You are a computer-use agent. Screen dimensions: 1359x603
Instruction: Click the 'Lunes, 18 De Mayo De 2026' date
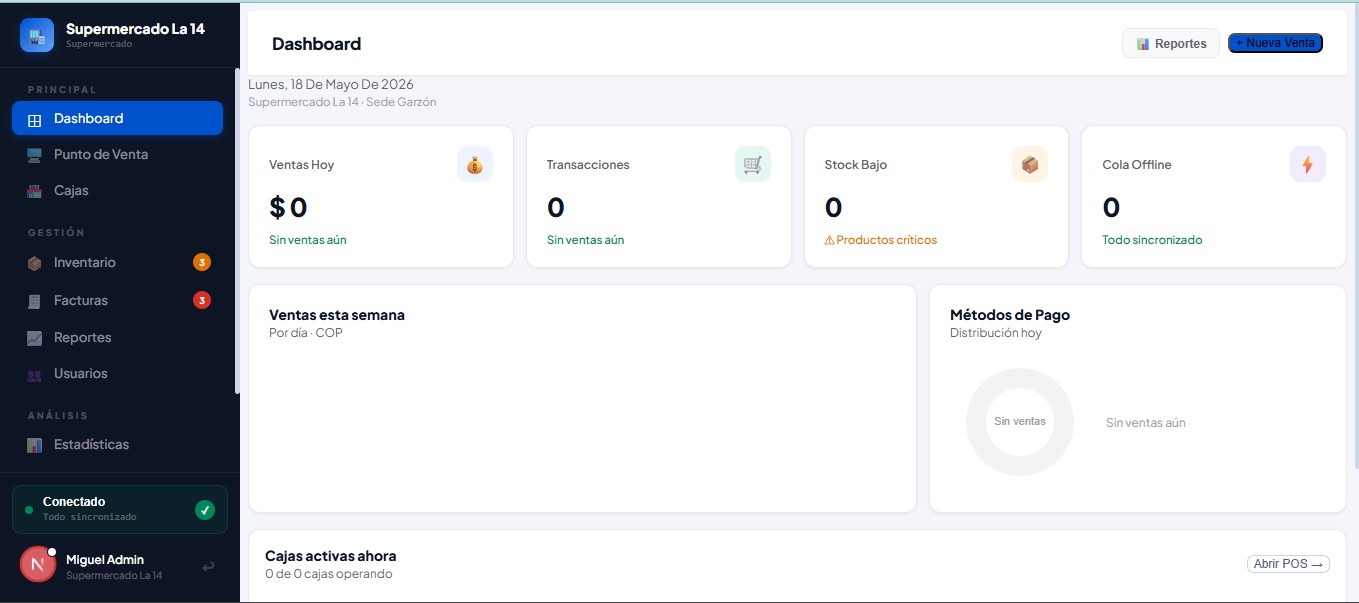pos(331,84)
